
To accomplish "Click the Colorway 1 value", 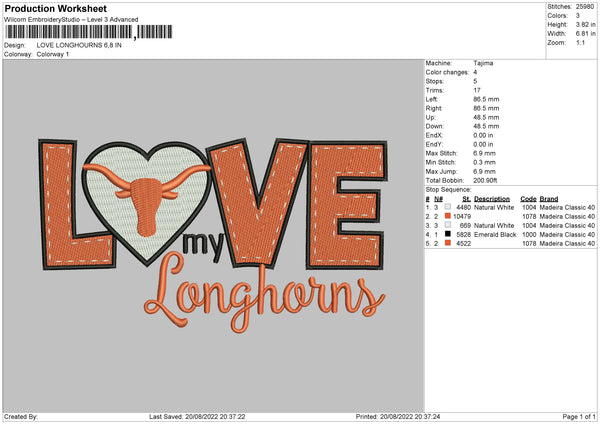I will 53,54.
